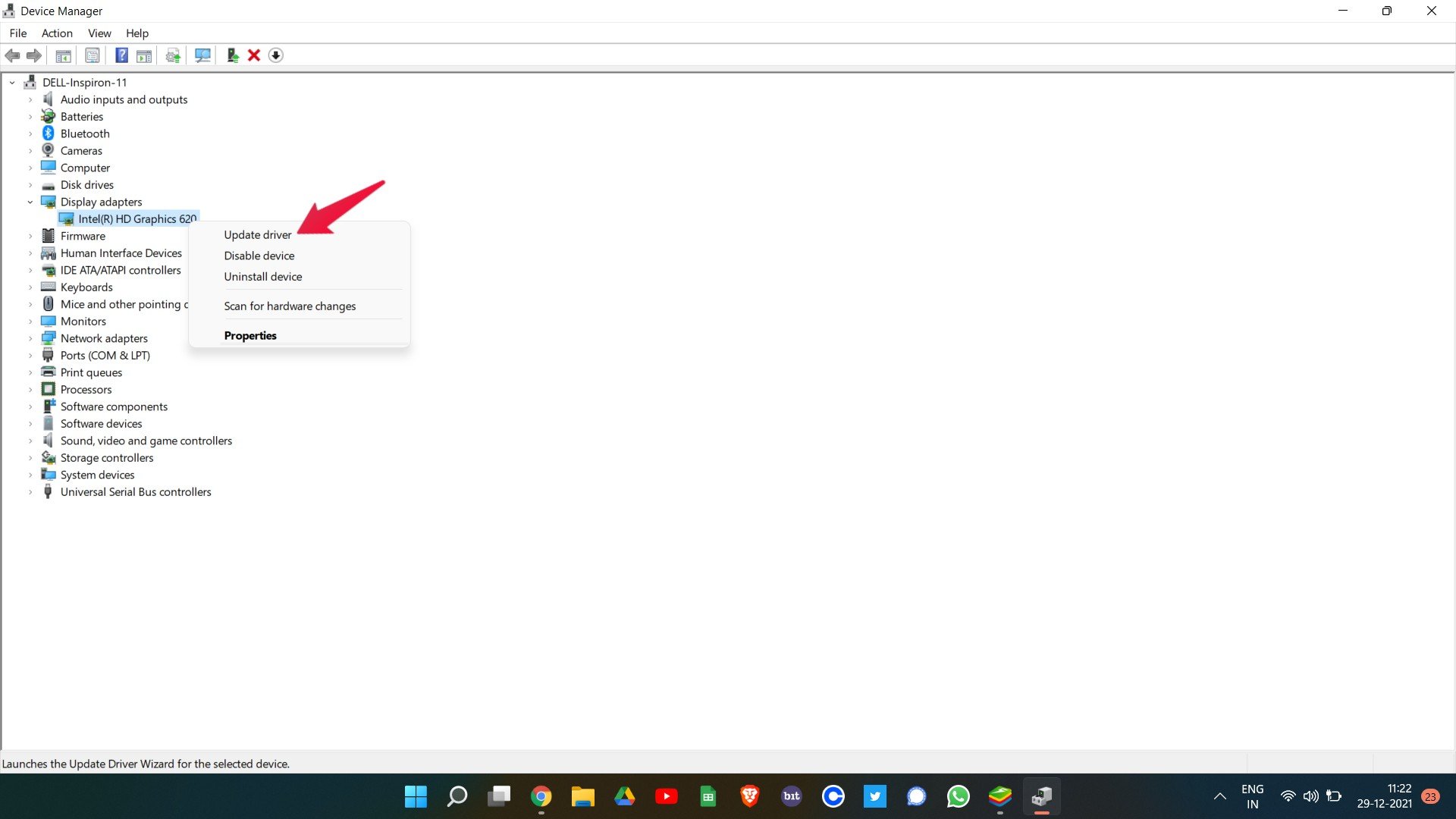Expand the Audio inputs and outputs
The height and width of the screenshot is (819, 1456).
[x=30, y=99]
